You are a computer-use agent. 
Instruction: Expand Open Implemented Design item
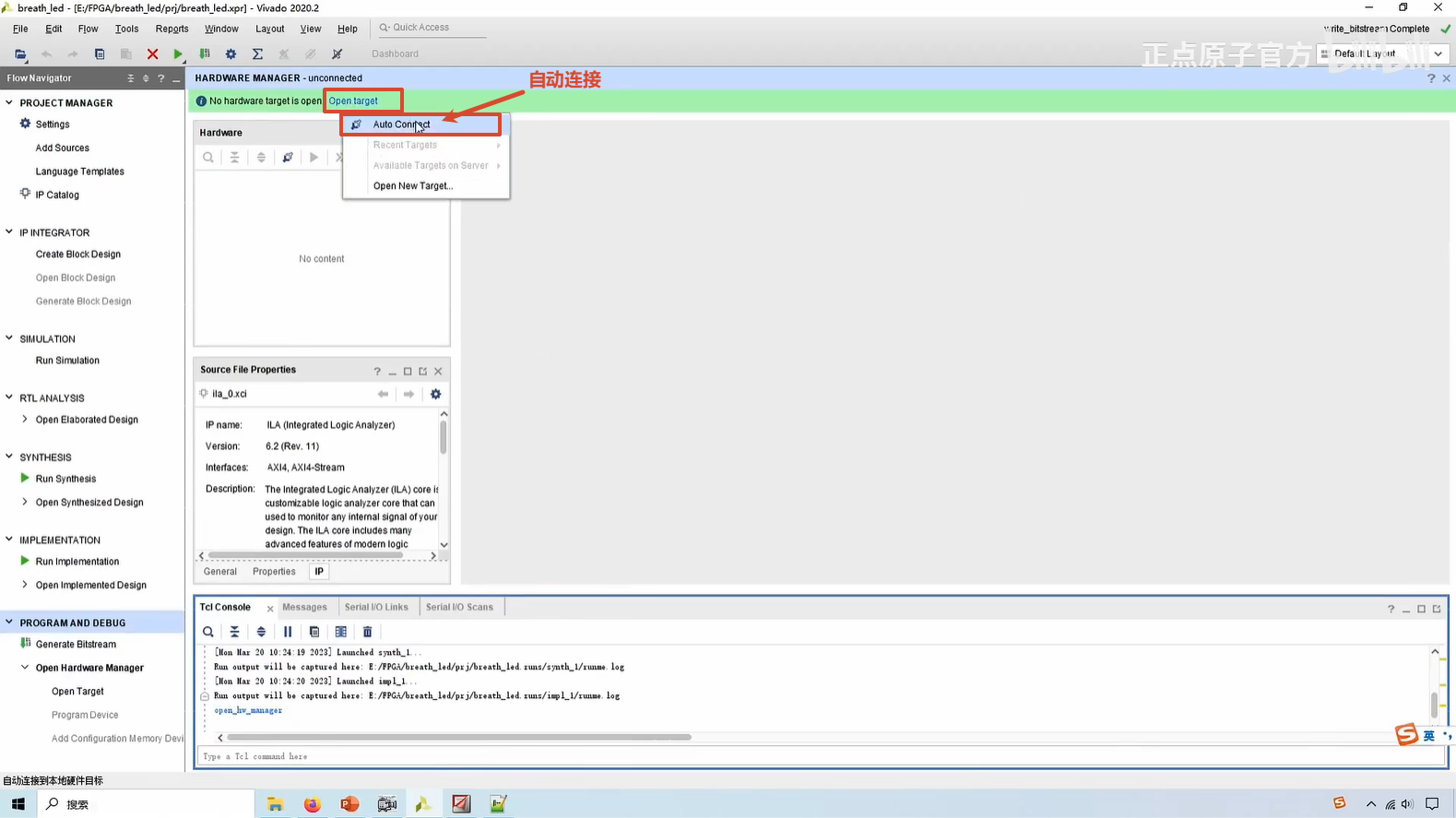pos(25,585)
